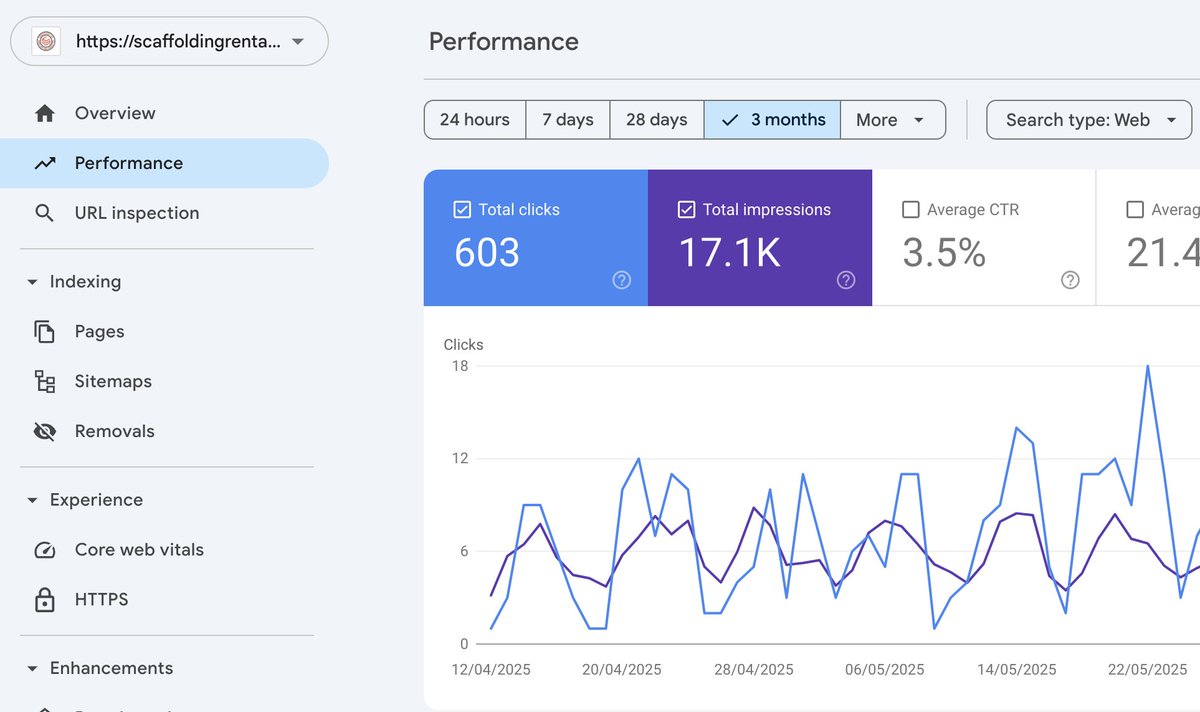Select the Removals crossed-eye icon
1200x712 pixels.
44,431
